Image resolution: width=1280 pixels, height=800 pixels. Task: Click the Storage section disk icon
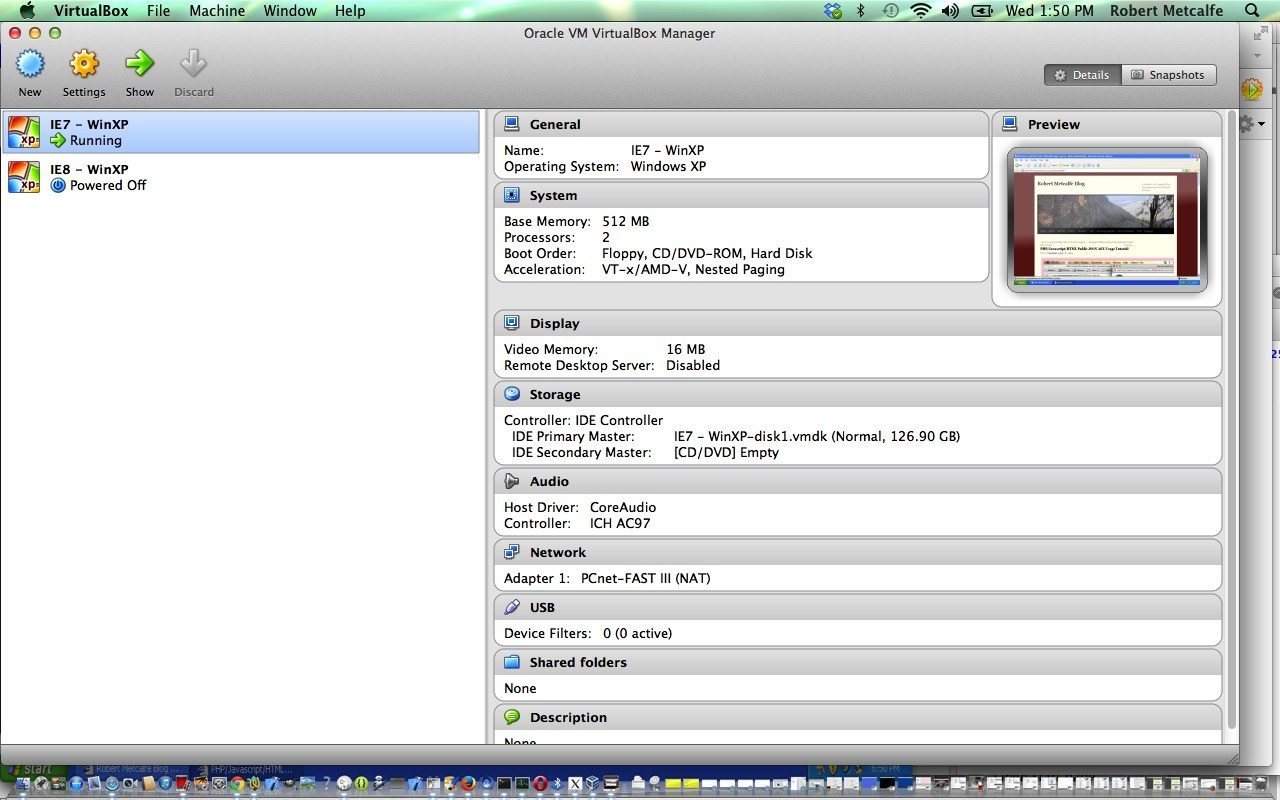pyautogui.click(x=512, y=394)
